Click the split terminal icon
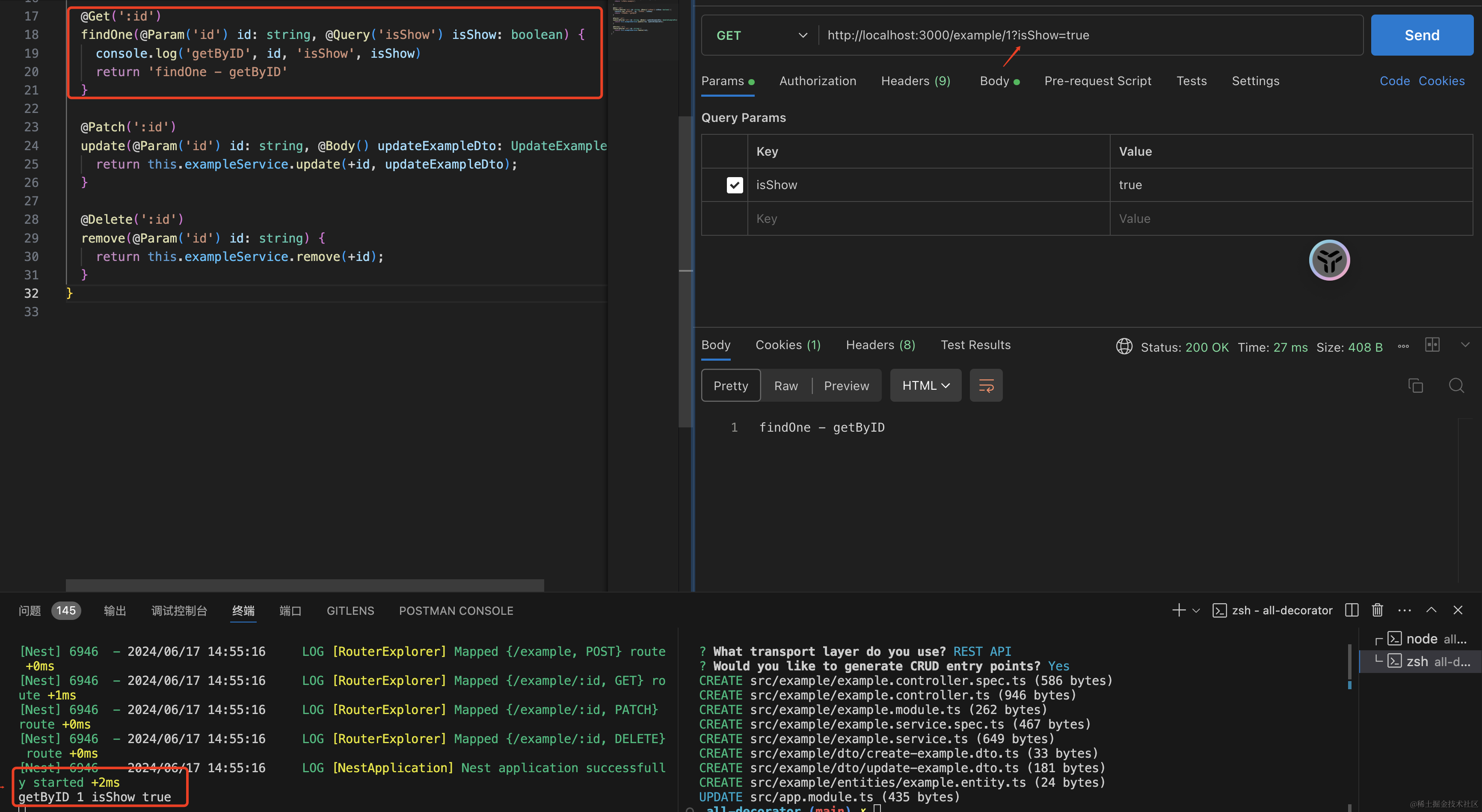The height and width of the screenshot is (812, 1482). point(1352,610)
